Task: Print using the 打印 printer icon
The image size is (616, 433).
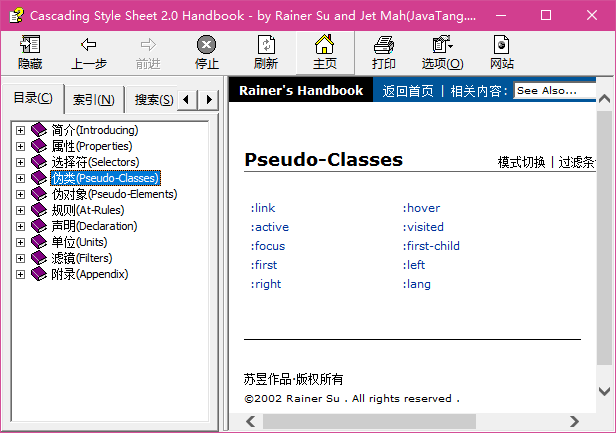Action: pos(384,44)
